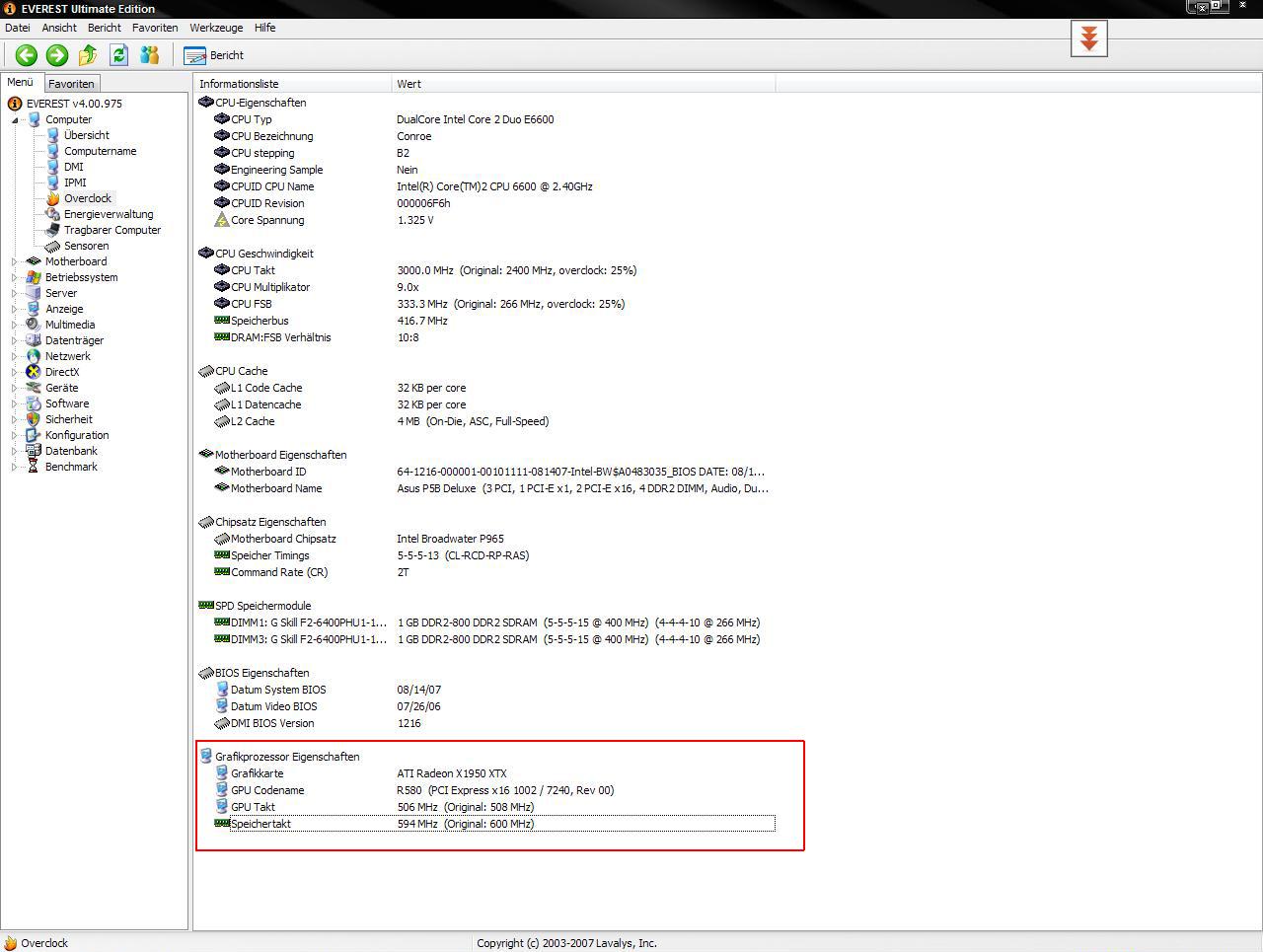Click the Benchmark hourglass icon
The image size is (1263, 952).
pos(34,467)
